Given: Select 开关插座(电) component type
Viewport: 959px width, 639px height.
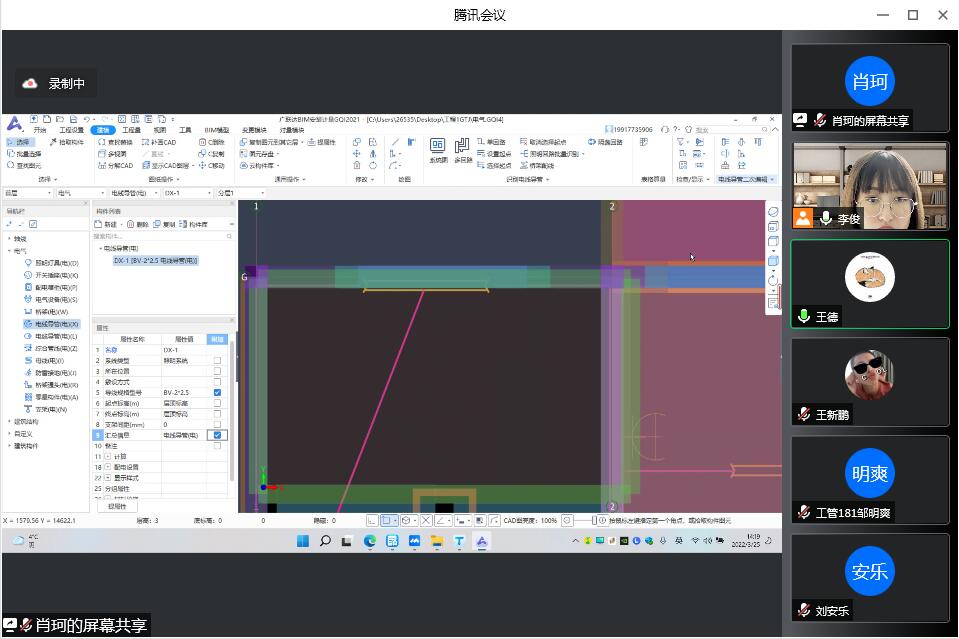Looking at the screenshot, I should coord(56,275).
